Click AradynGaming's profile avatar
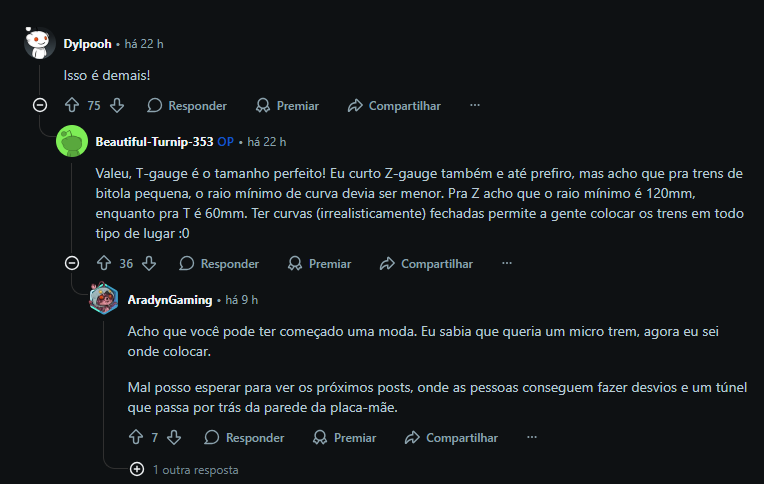 tap(104, 299)
